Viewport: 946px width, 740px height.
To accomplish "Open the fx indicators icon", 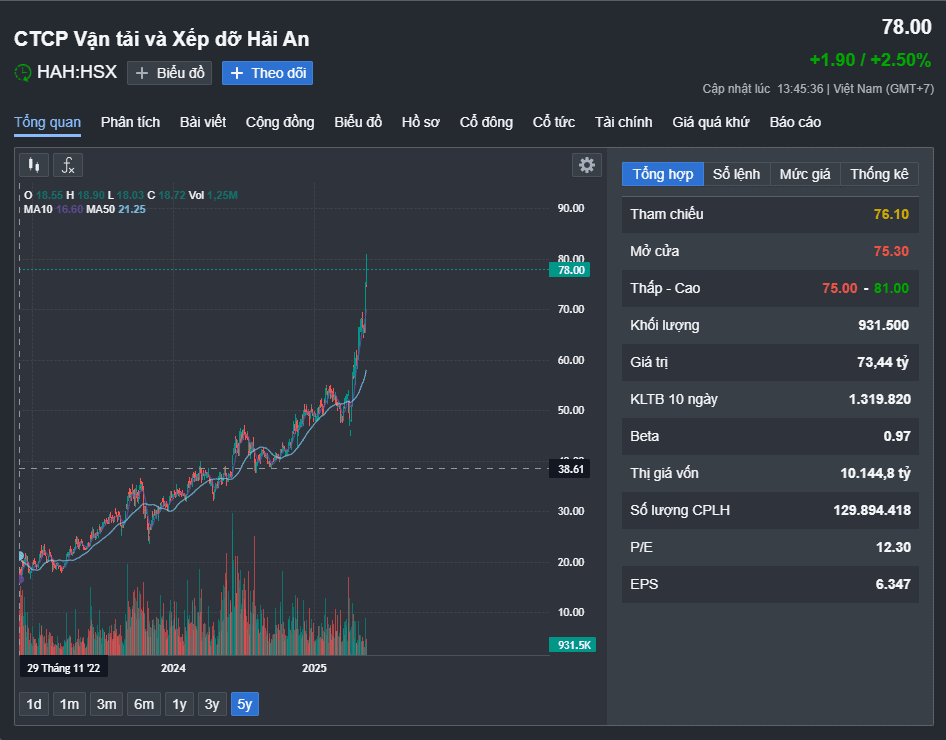I will (x=68, y=165).
